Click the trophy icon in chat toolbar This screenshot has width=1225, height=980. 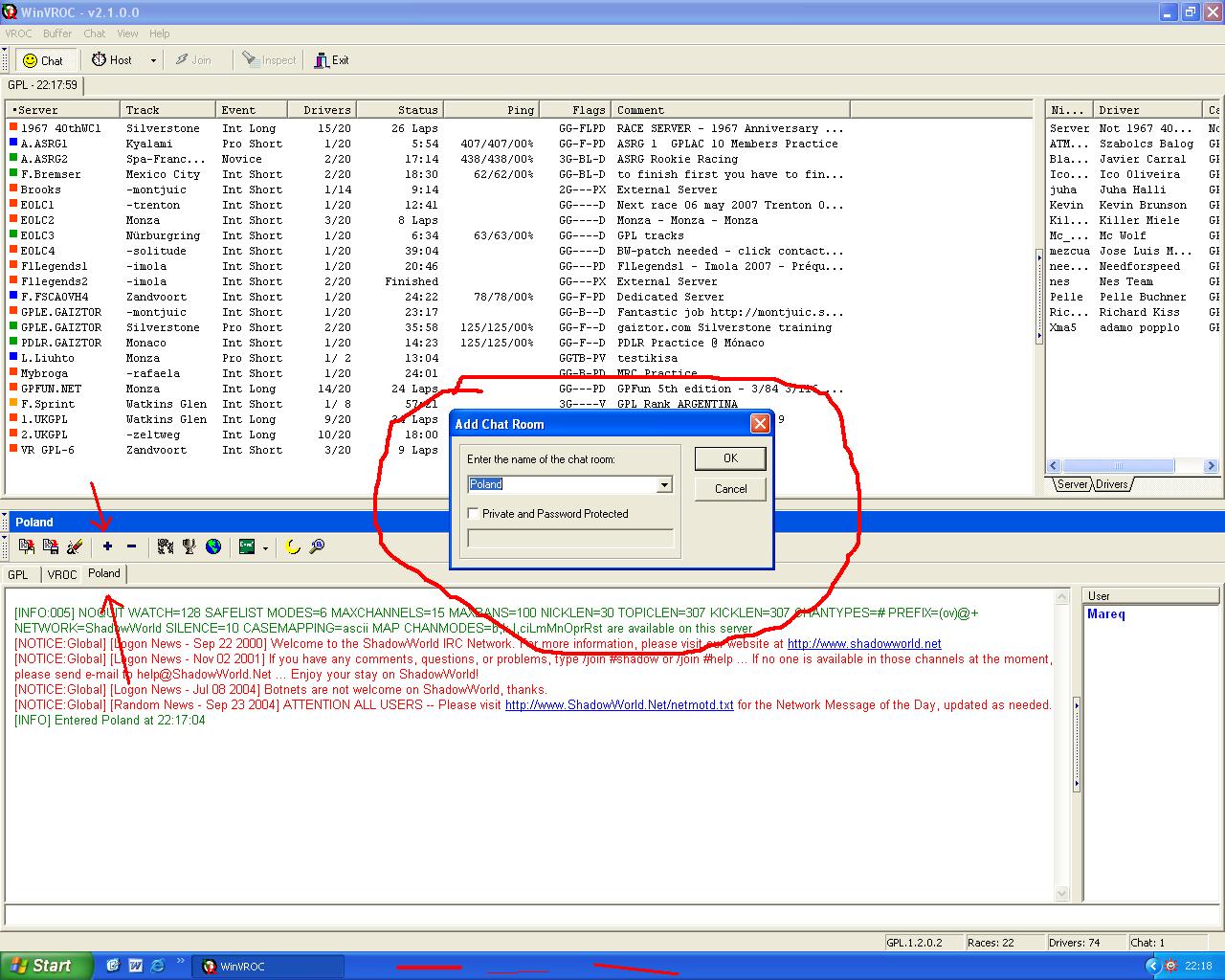click(189, 546)
